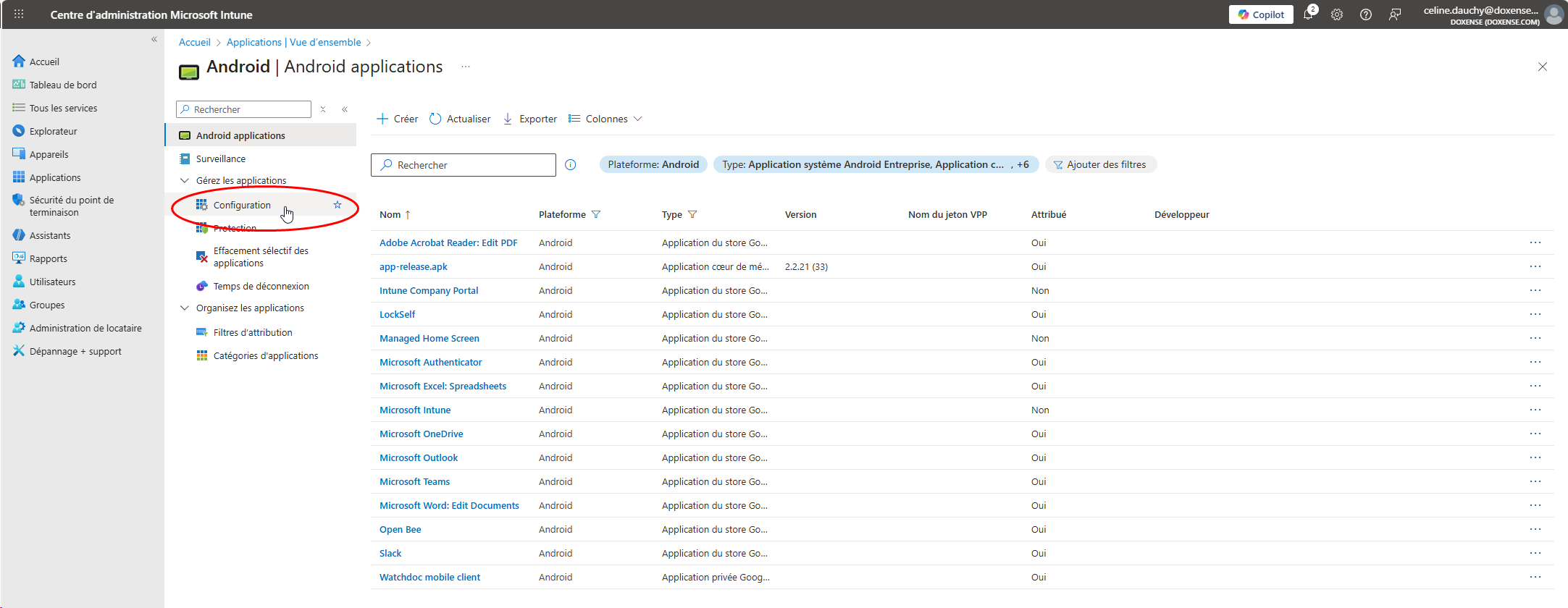Open the settings gear icon
This screenshot has height=608, width=1568.
pyautogui.click(x=1337, y=14)
